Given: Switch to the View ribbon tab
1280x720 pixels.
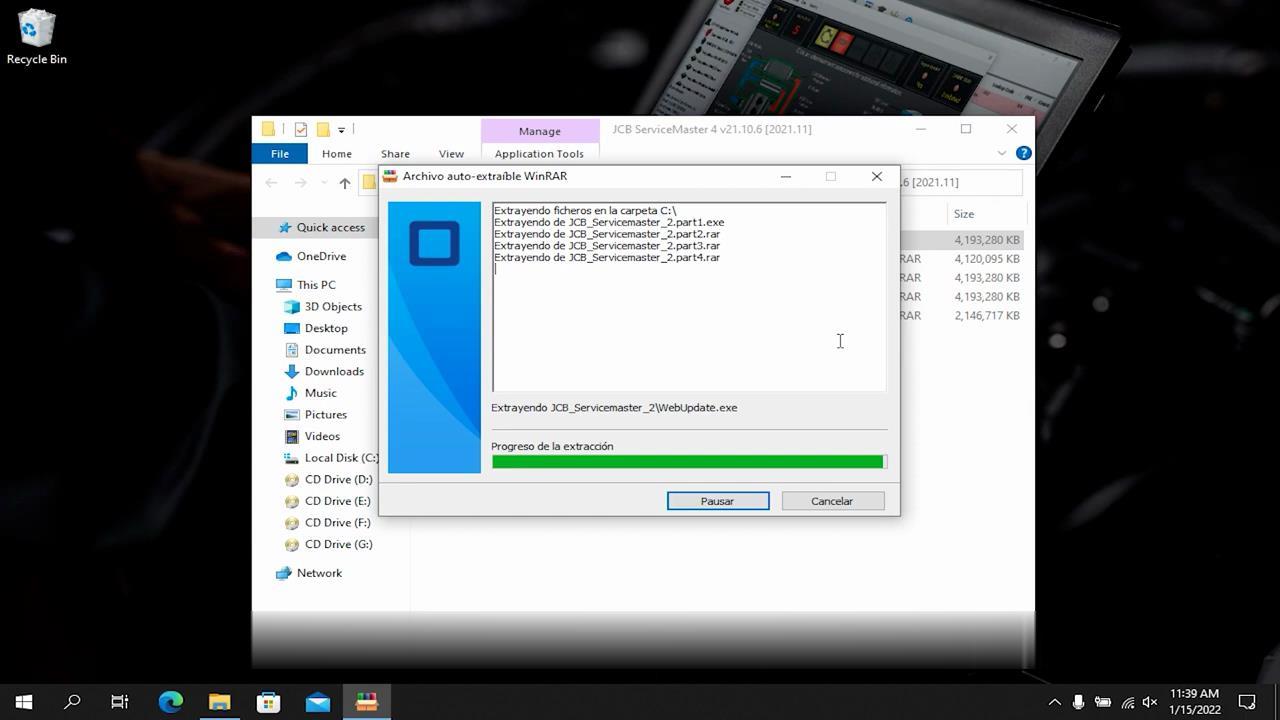Looking at the screenshot, I should coord(451,154).
